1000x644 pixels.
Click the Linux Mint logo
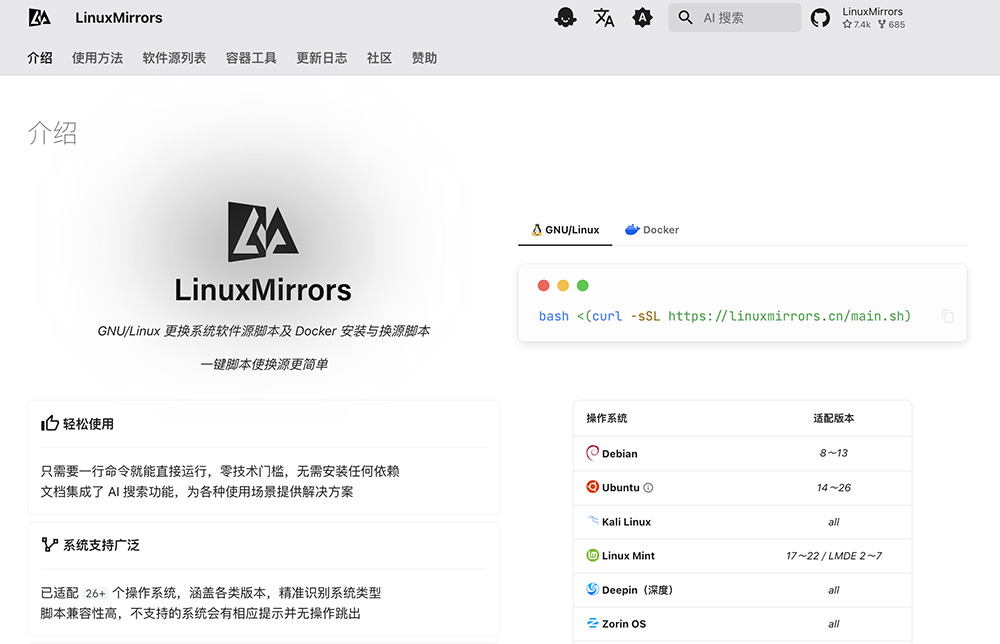pos(592,555)
